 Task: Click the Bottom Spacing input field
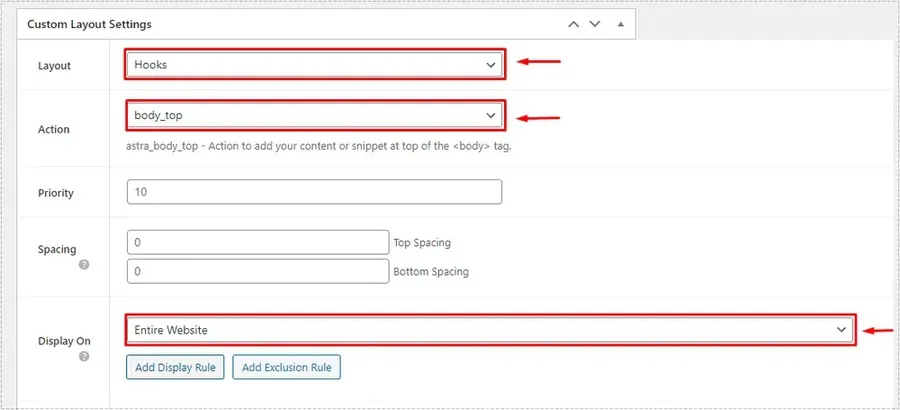258,271
